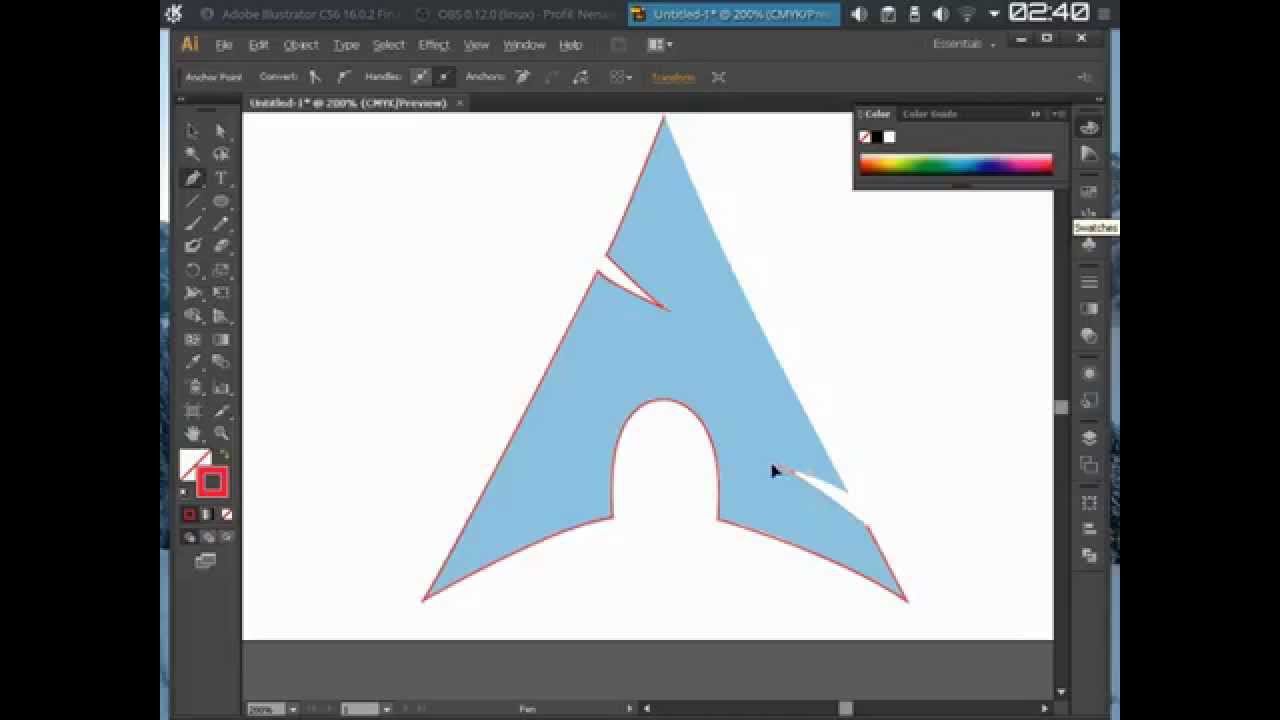Select the Width tool

coord(192,293)
